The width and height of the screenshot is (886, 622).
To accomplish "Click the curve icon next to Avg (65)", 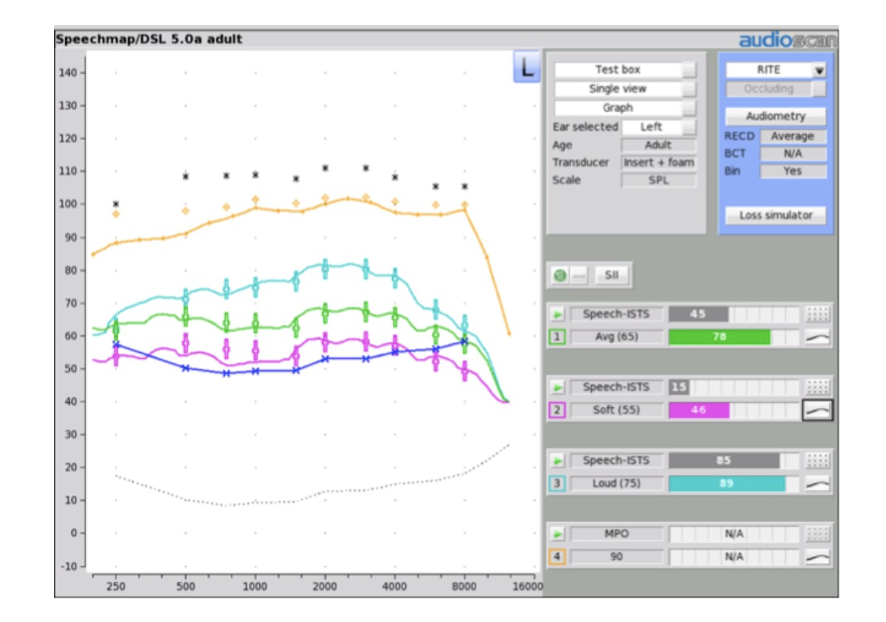I will pyautogui.click(x=817, y=337).
